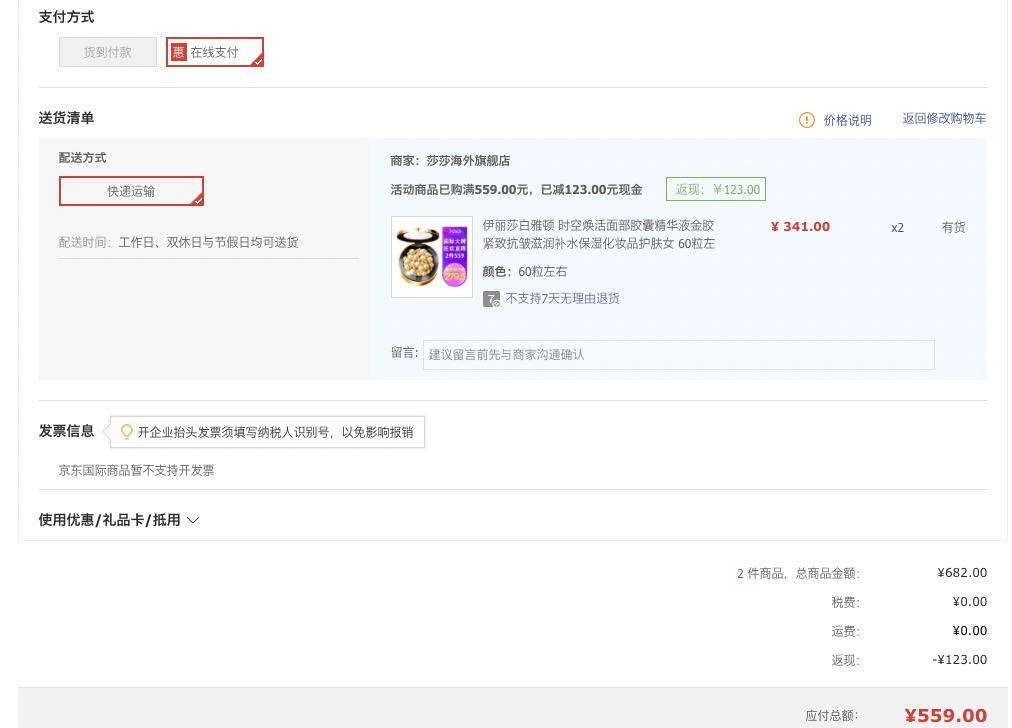This screenshot has height=728, width=1012.
Task: Click total goods amount ¥682.00
Action: point(962,572)
